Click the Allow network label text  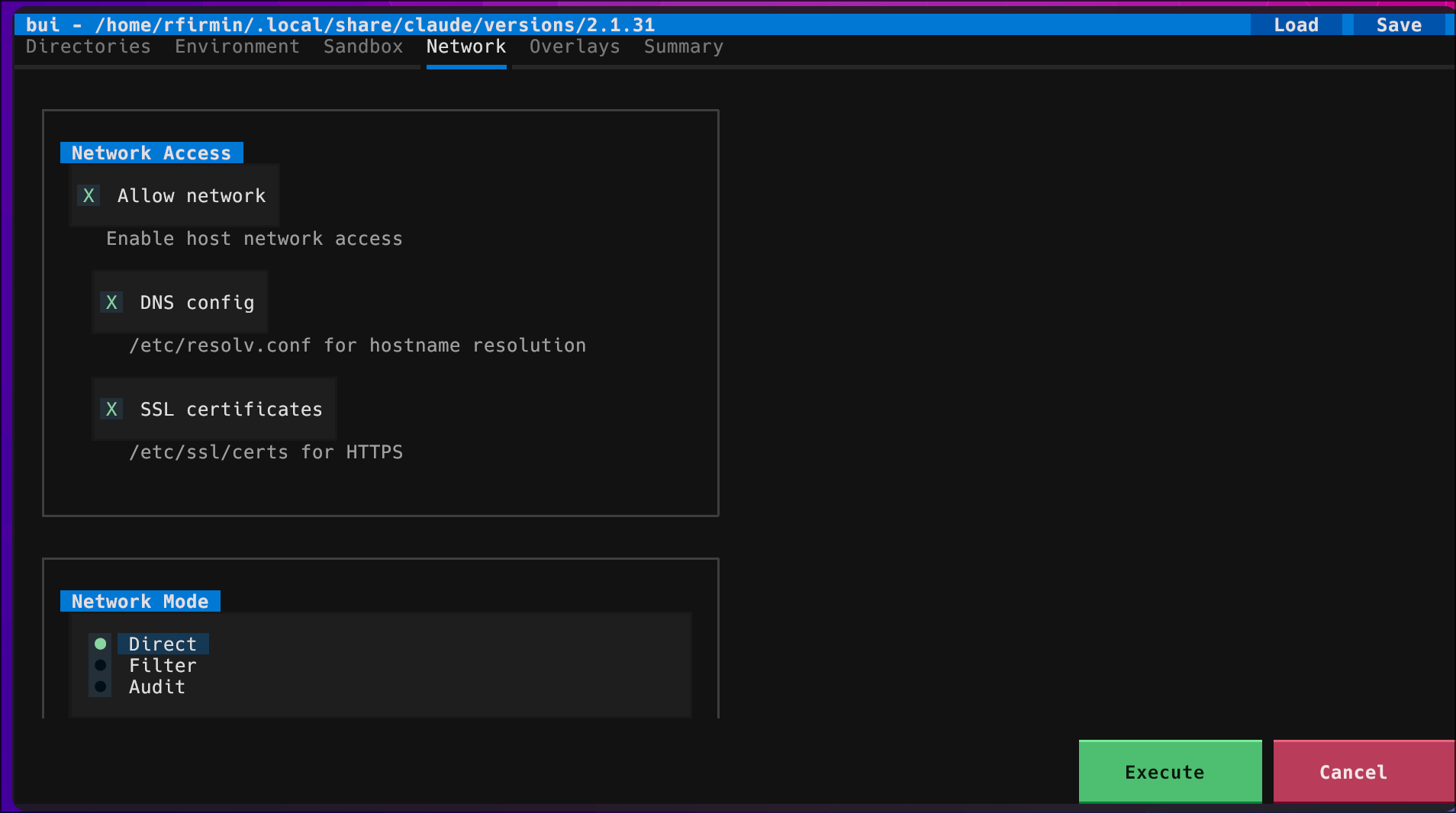pyautogui.click(x=191, y=195)
